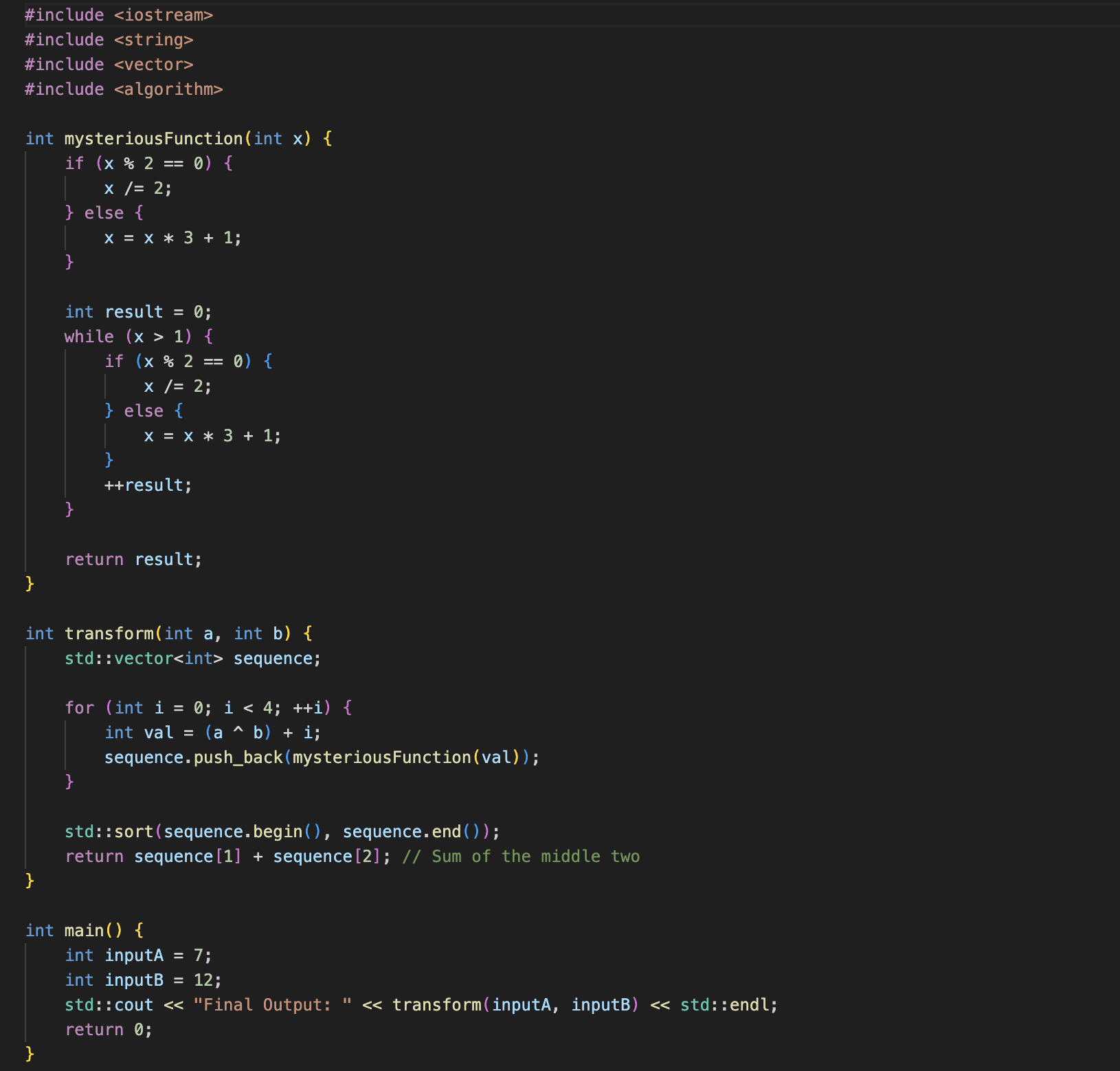Click 'std::endl' at the end of the cout line
The width and height of the screenshot is (1120, 1071).
(724, 1005)
